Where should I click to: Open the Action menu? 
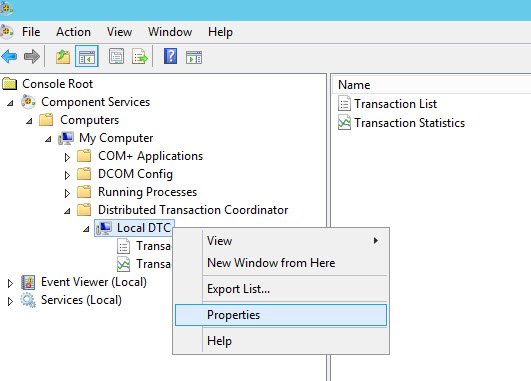73,32
